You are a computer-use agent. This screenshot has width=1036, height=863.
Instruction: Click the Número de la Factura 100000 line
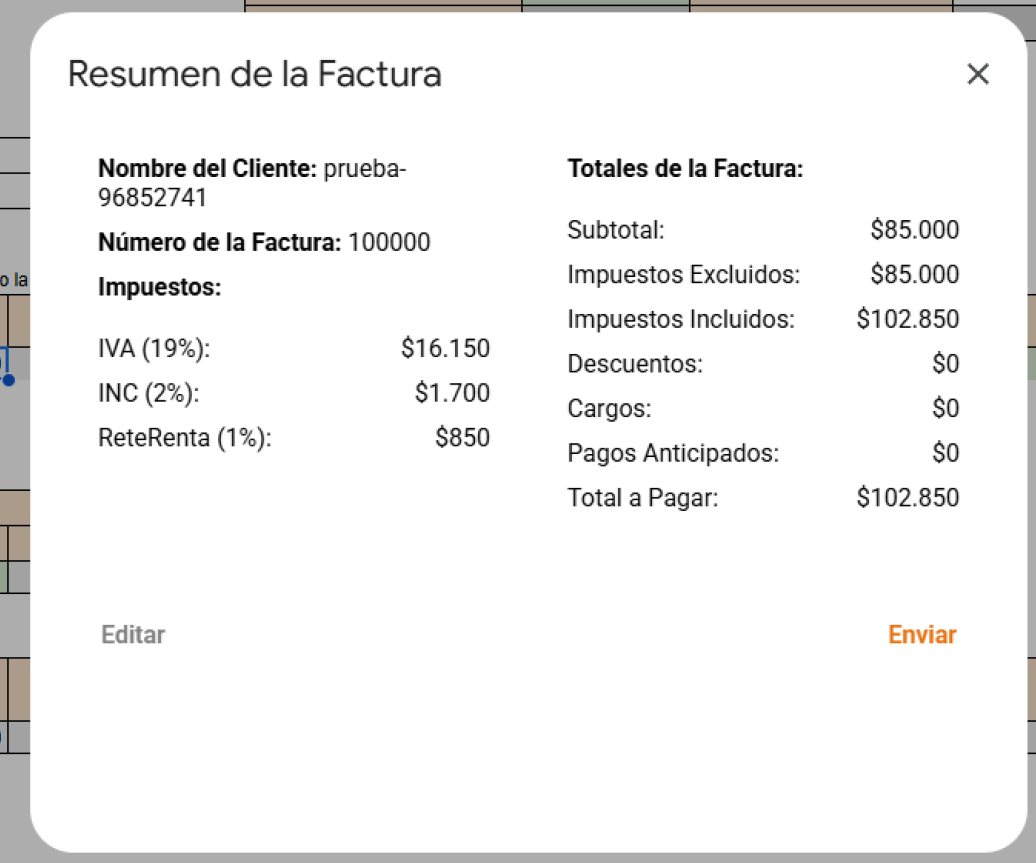coord(264,242)
